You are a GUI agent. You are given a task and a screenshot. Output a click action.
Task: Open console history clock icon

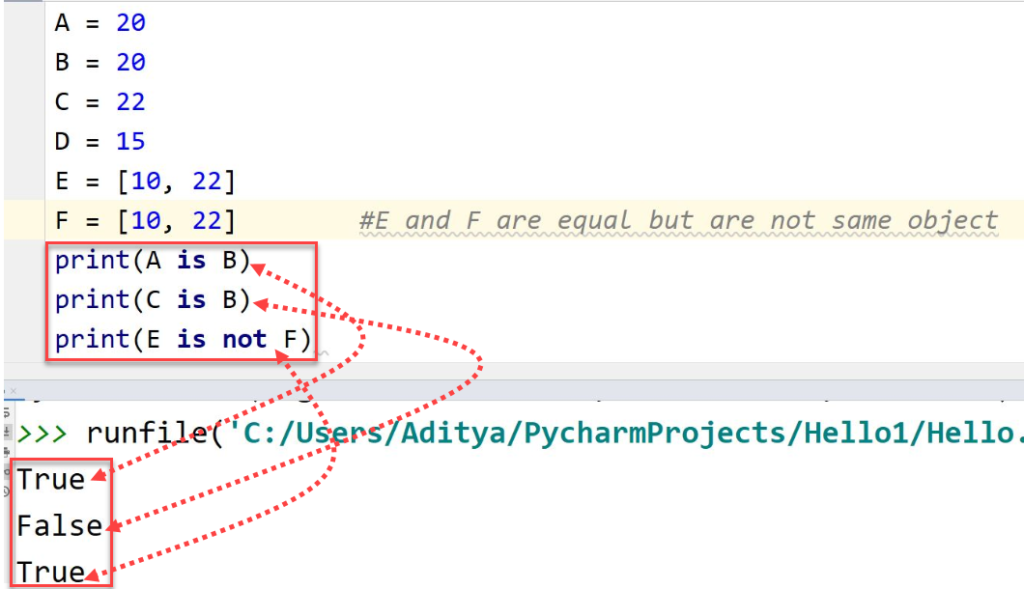coord(7,491)
